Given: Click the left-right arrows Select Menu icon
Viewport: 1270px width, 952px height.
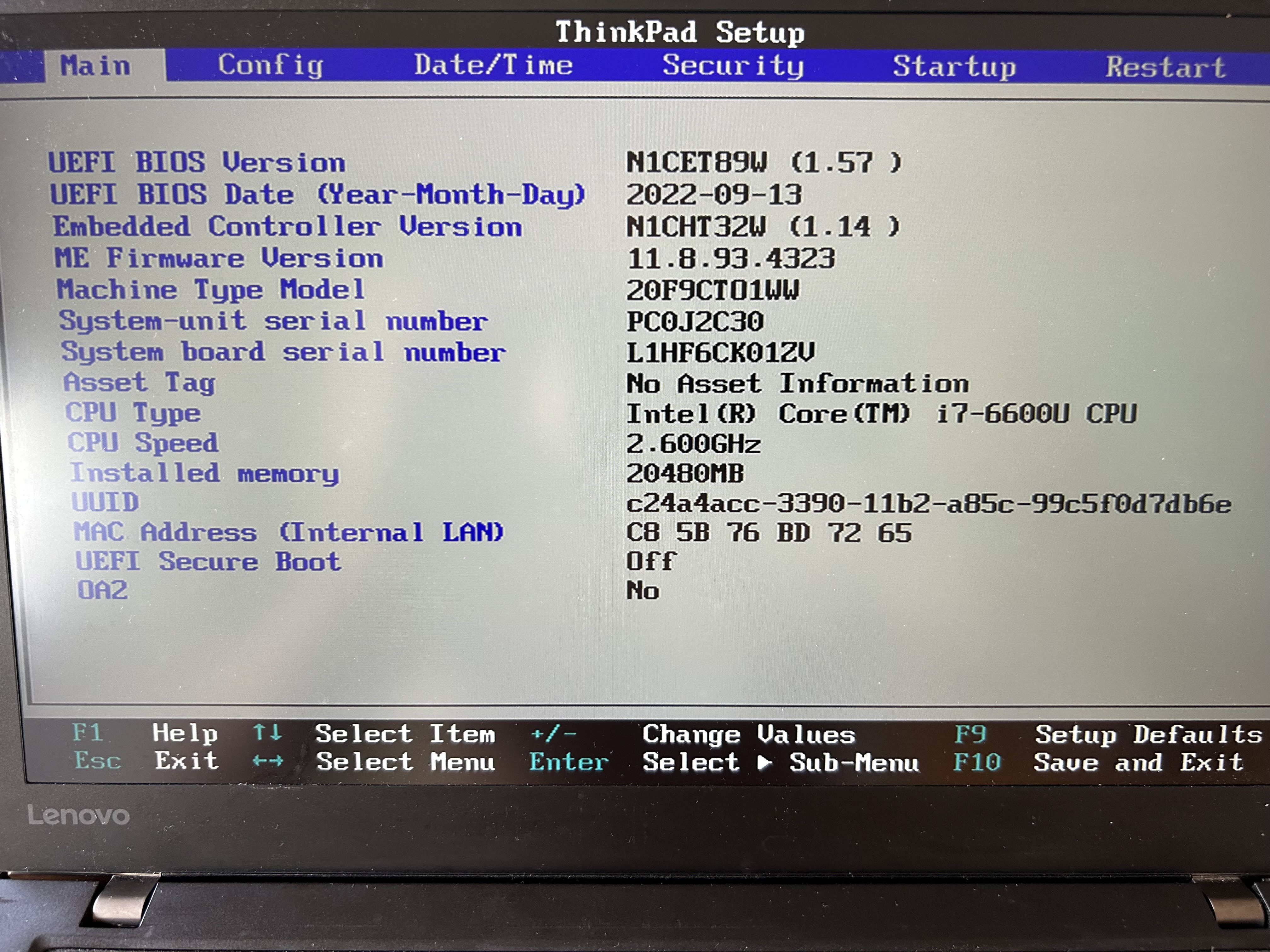Looking at the screenshot, I should point(267,761).
